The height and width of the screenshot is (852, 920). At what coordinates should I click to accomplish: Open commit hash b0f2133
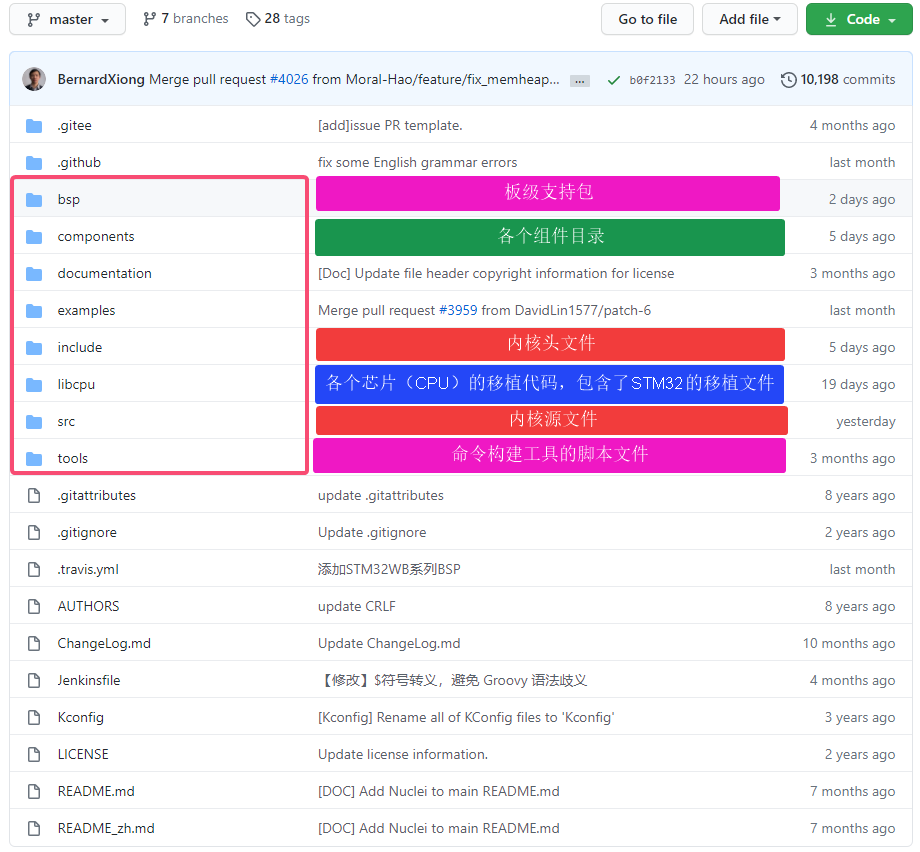tap(652, 80)
